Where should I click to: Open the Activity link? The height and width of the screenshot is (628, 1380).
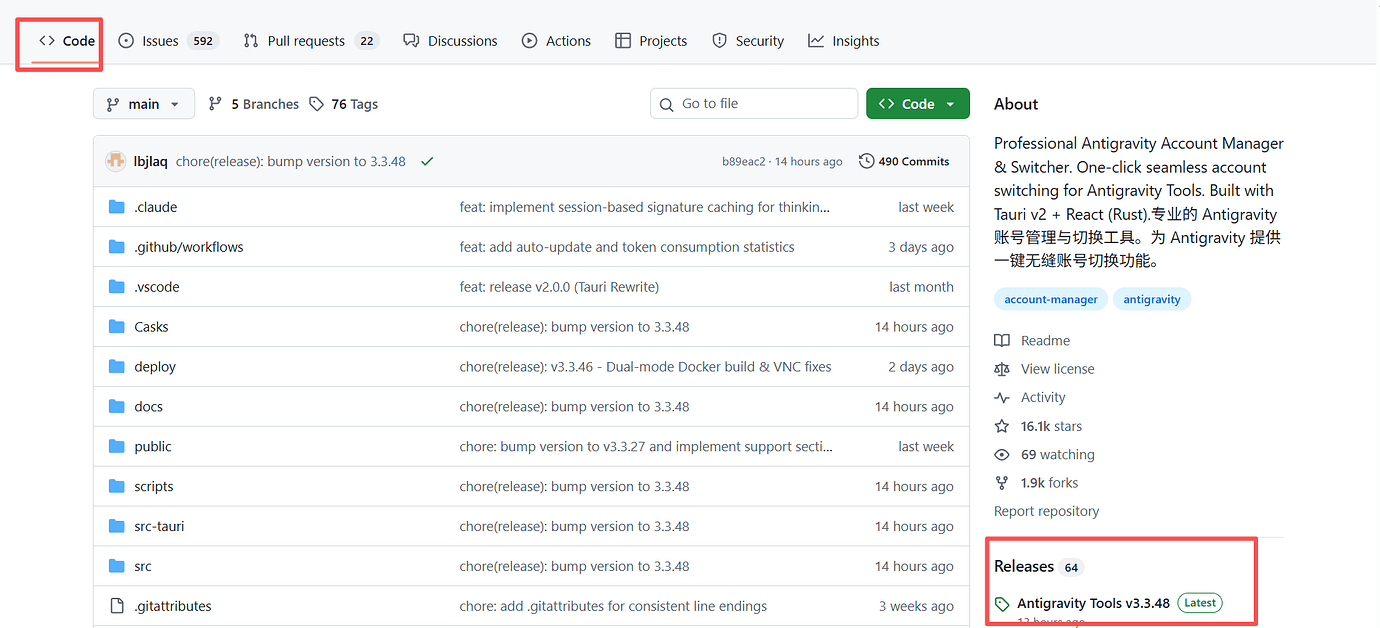tap(1030, 397)
